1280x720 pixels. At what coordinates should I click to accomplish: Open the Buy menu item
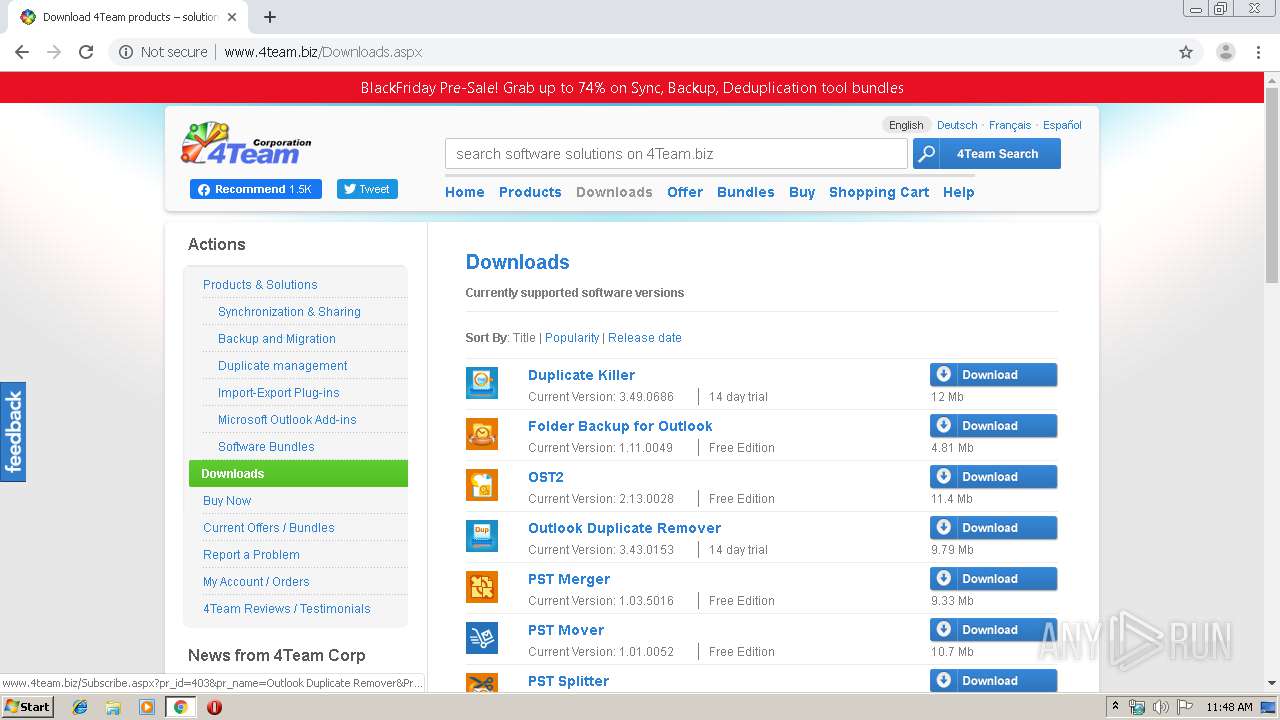click(x=802, y=192)
